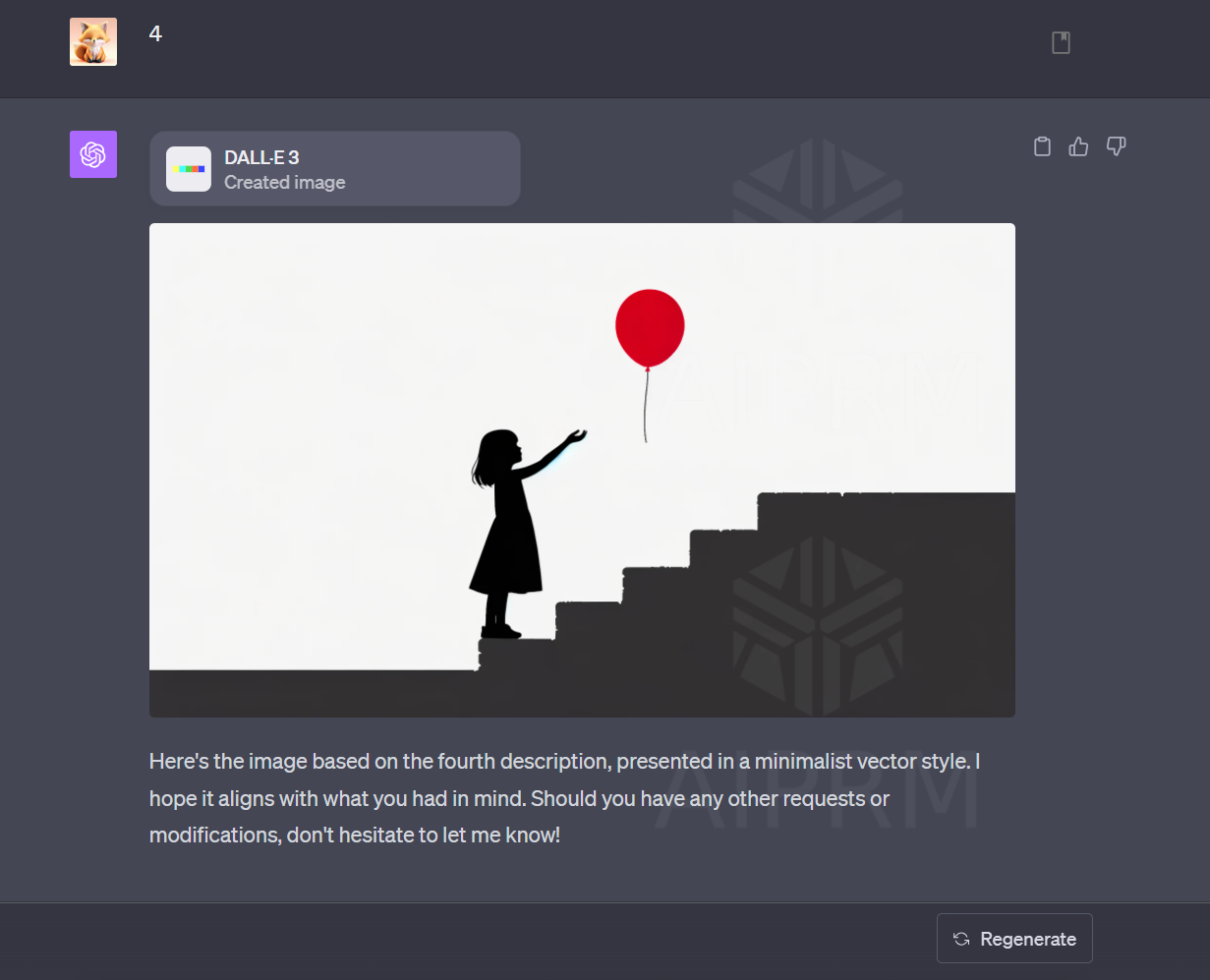The image size is (1210, 980).
Task: Click the fox user avatar
Action: point(93,42)
